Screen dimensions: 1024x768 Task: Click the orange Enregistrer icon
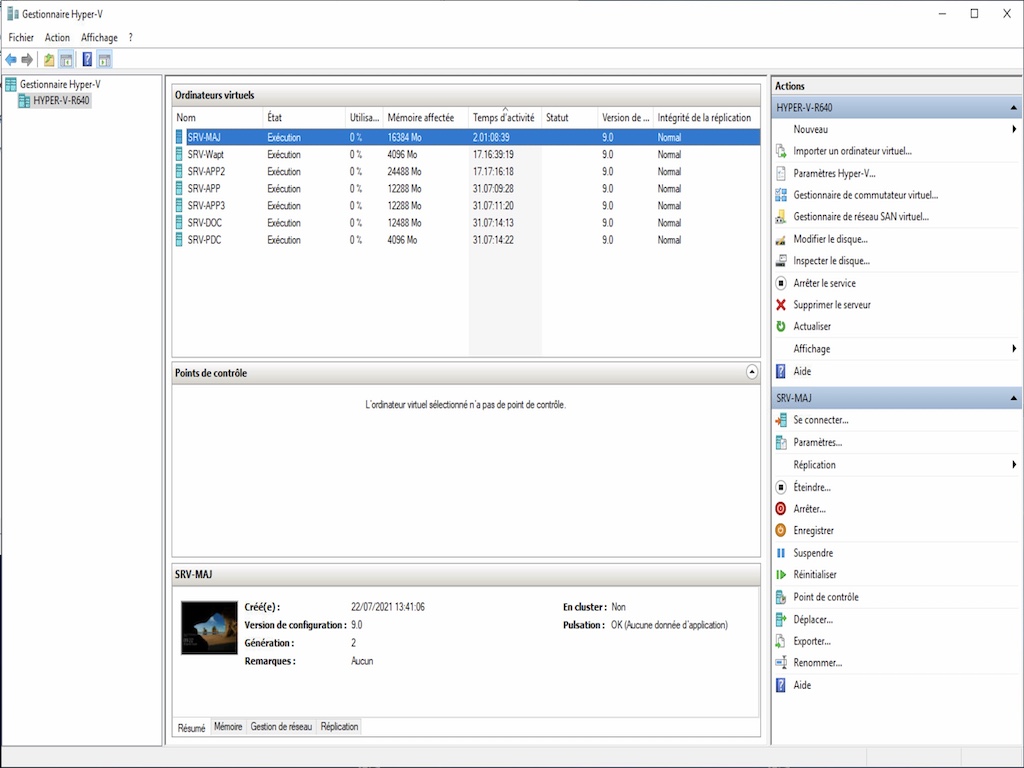(x=781, y=531)
